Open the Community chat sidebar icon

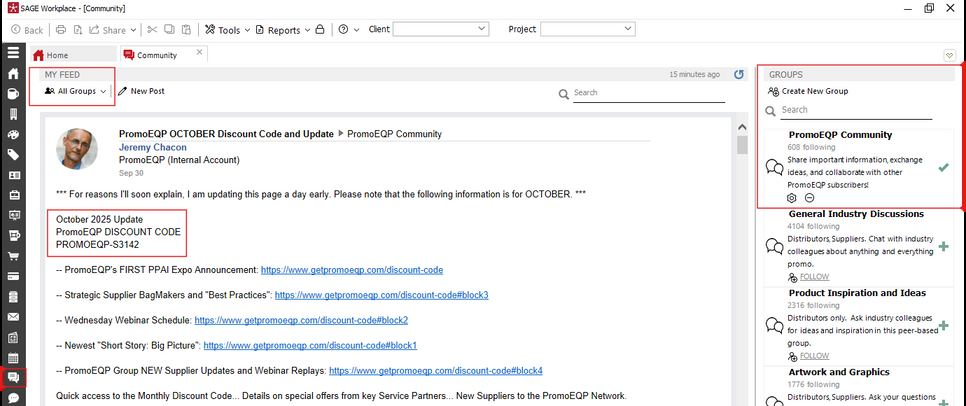[x=13, y=378]
